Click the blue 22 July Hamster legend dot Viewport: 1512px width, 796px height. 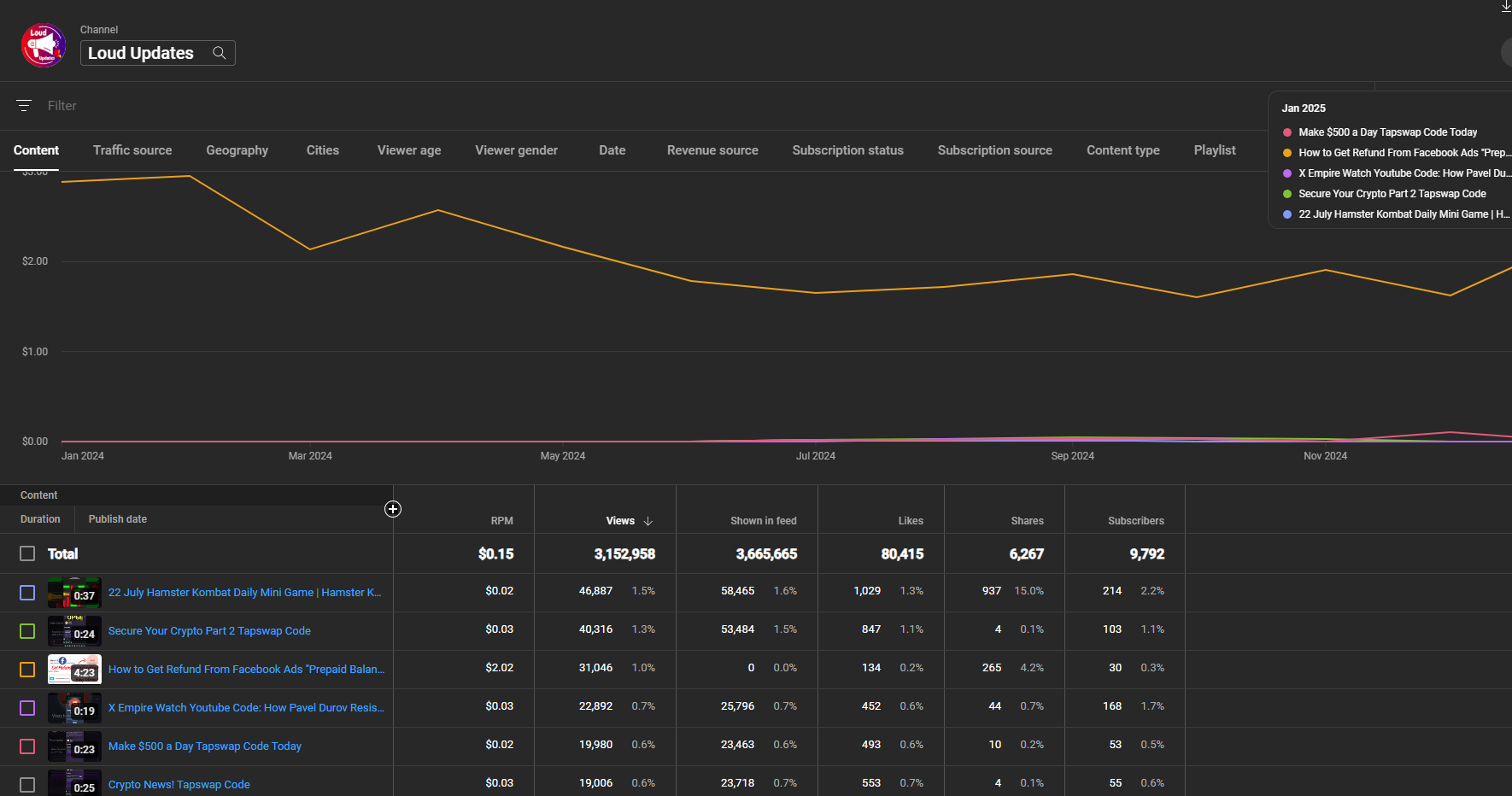click(1287, 214)
